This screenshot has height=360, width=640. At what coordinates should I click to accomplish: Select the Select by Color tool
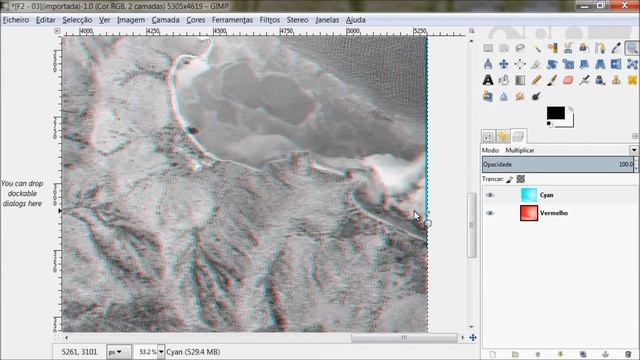pos(552,48)
